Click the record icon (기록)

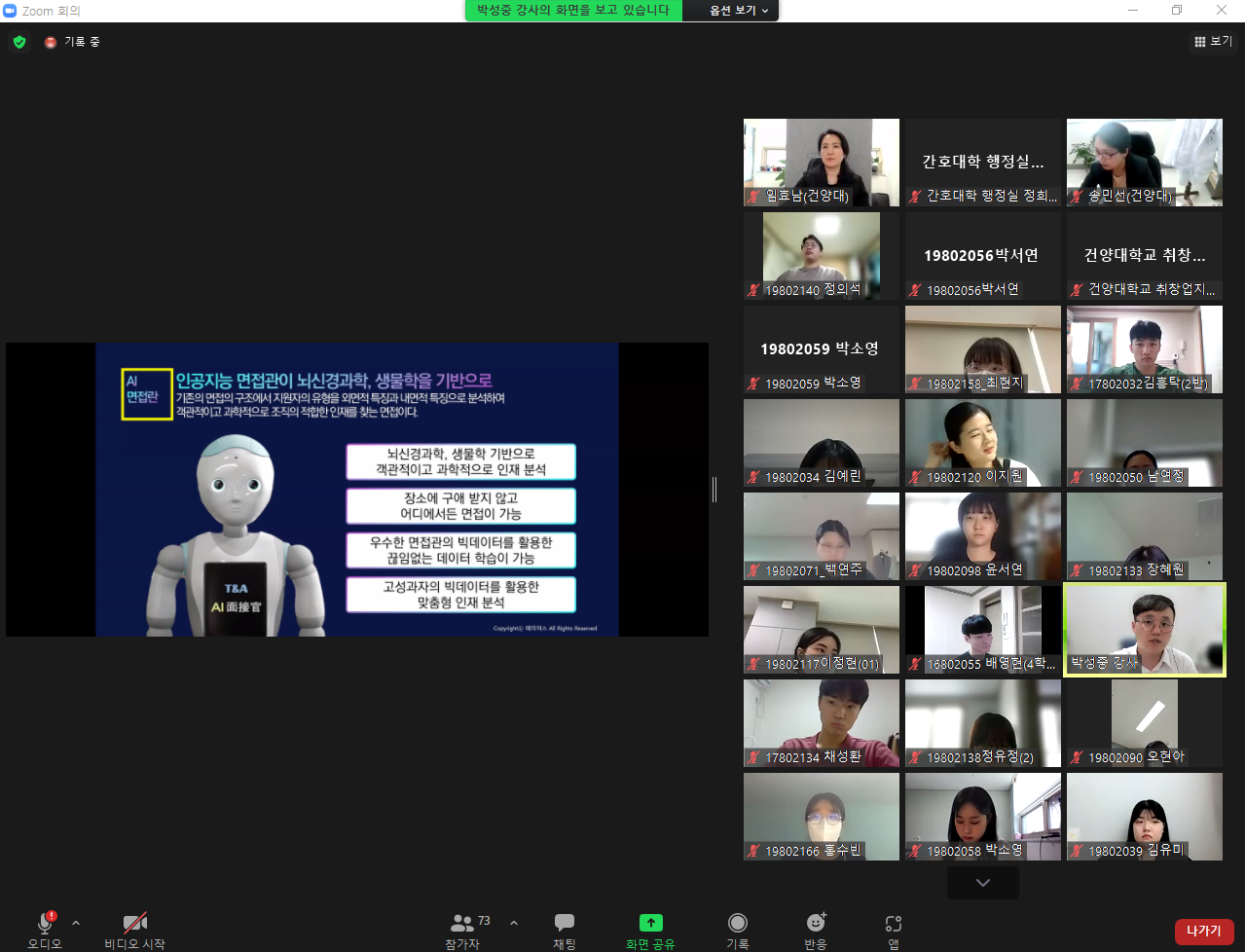(x=738, y=923)
